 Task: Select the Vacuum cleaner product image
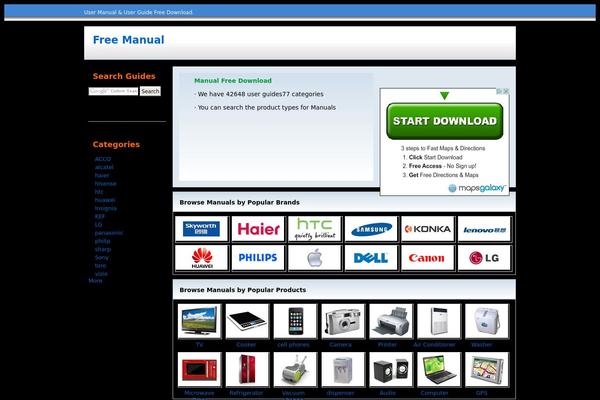tap(295, 369)
